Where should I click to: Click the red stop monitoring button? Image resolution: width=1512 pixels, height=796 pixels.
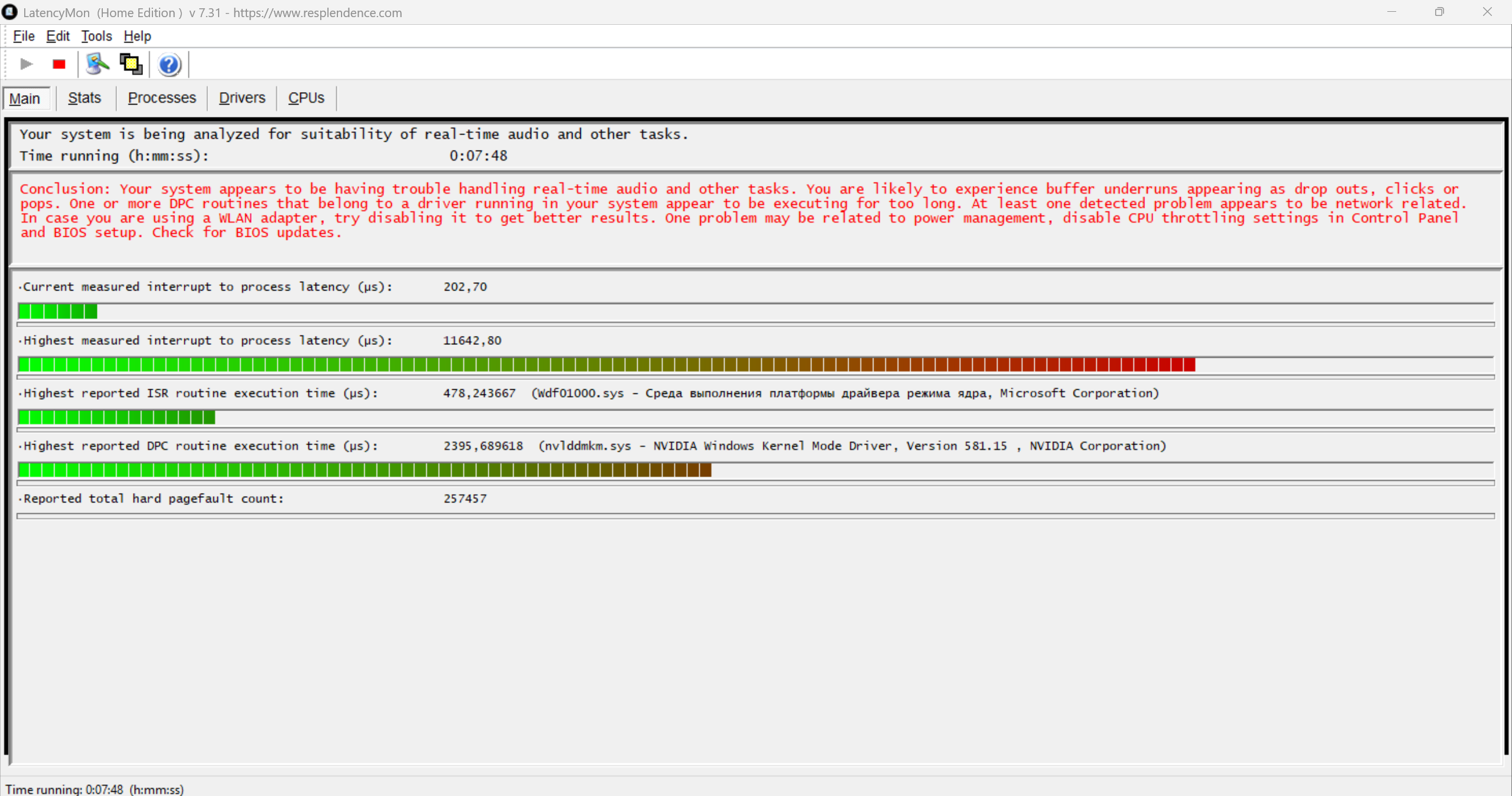(x=58, y=64)
